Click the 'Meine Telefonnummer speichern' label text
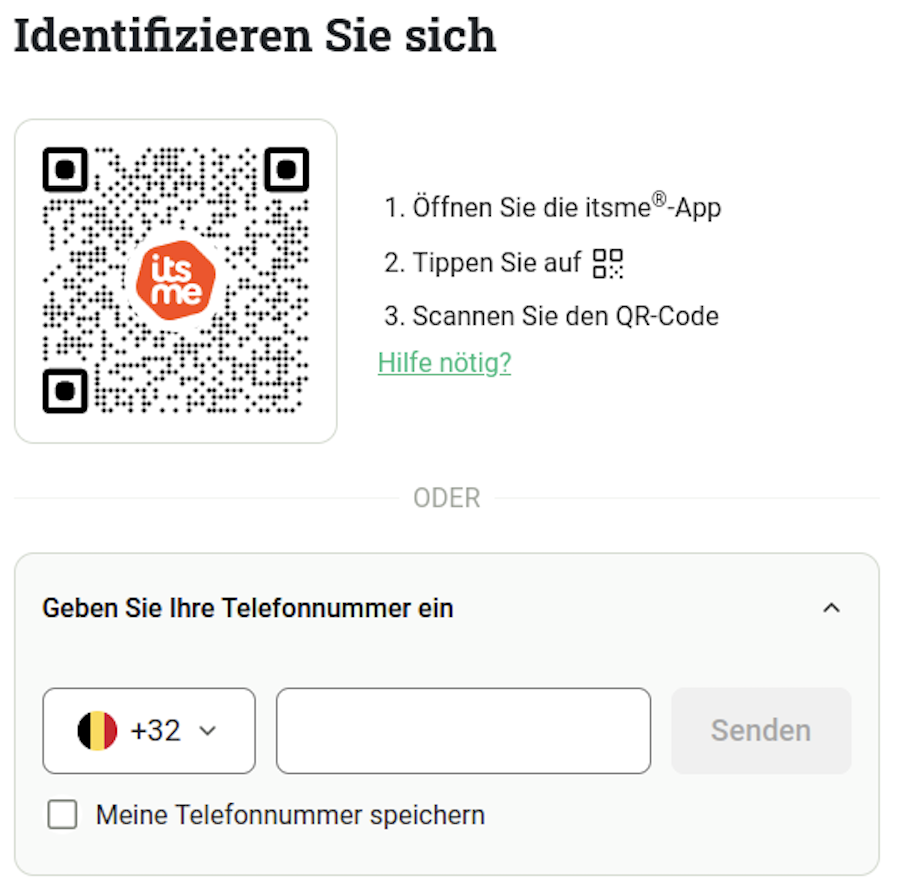This screenshot has width=898, height=890. pos(290,815)
